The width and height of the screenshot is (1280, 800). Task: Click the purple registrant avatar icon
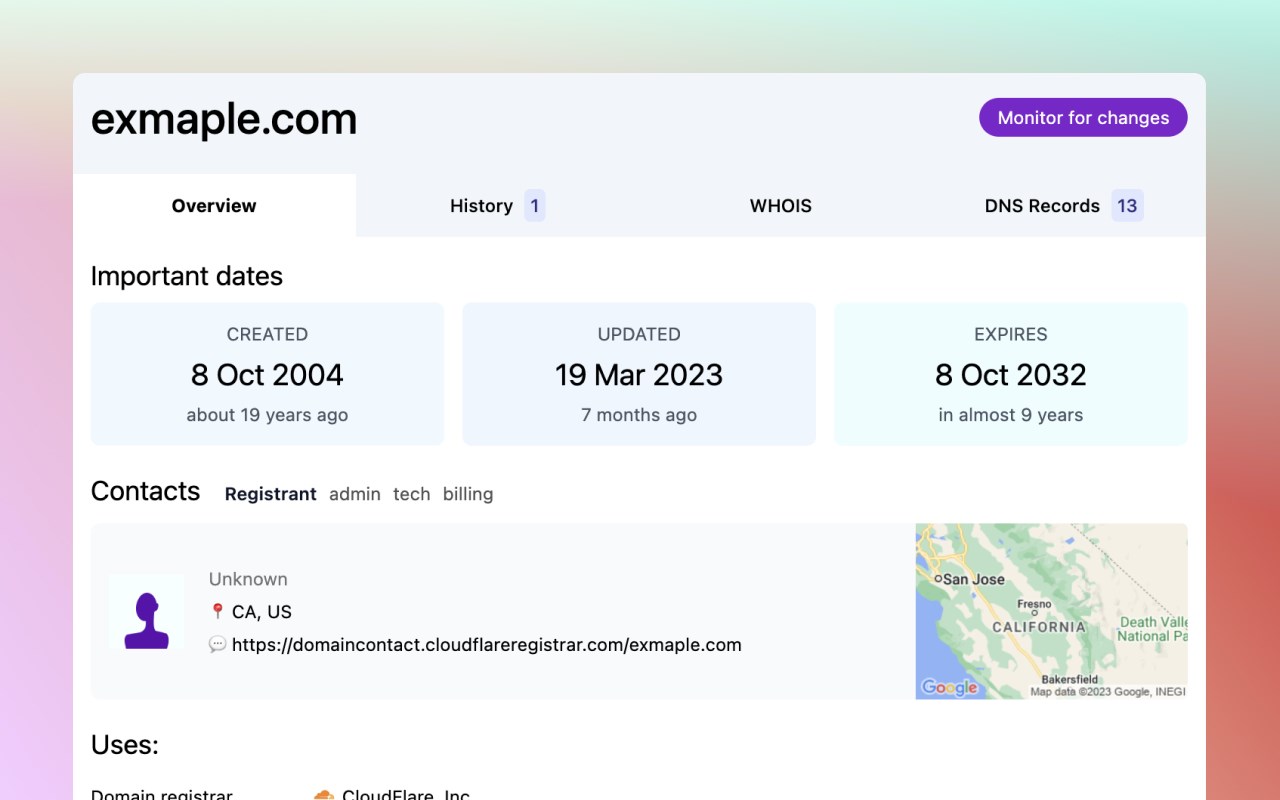(146, 612)
